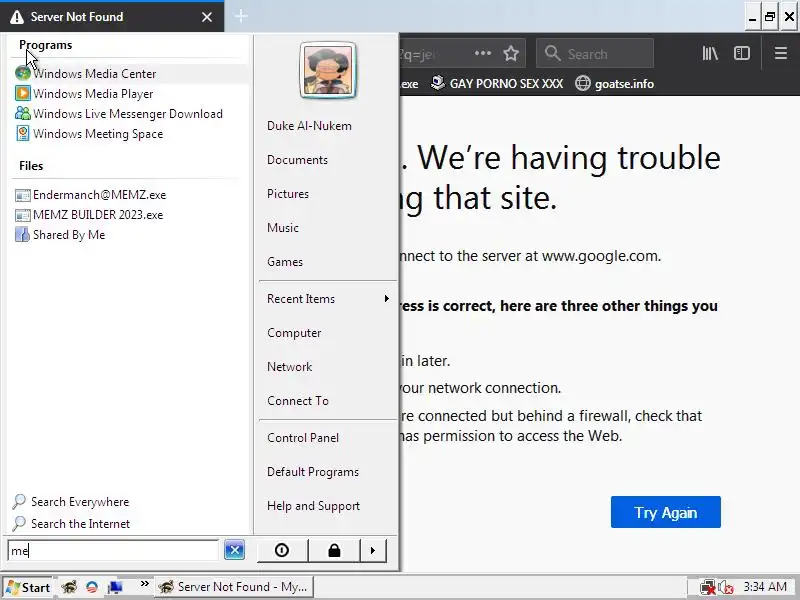The image size is (800, 600).
Task: Open the raccoon quick launch icon
Action: [69, 587]
